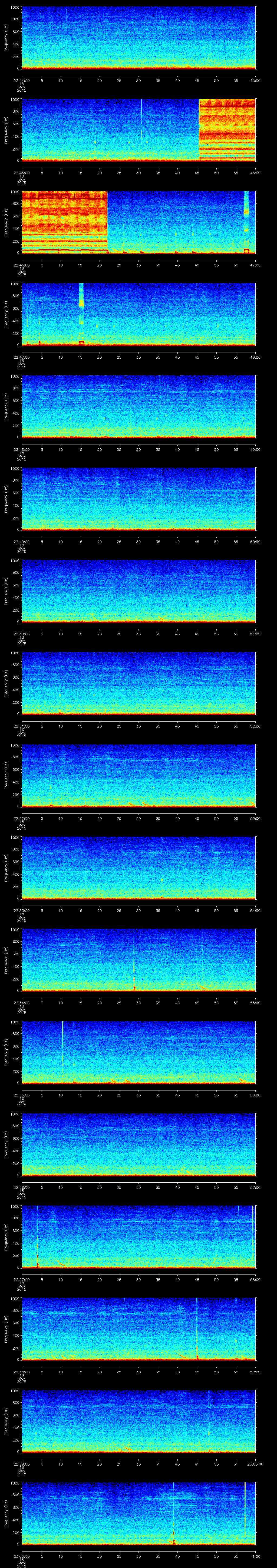The image size is (277, 1568).
Task: Click the 1000 frequency tick of the 22:50 spectrogram
Action: [15, 561]
